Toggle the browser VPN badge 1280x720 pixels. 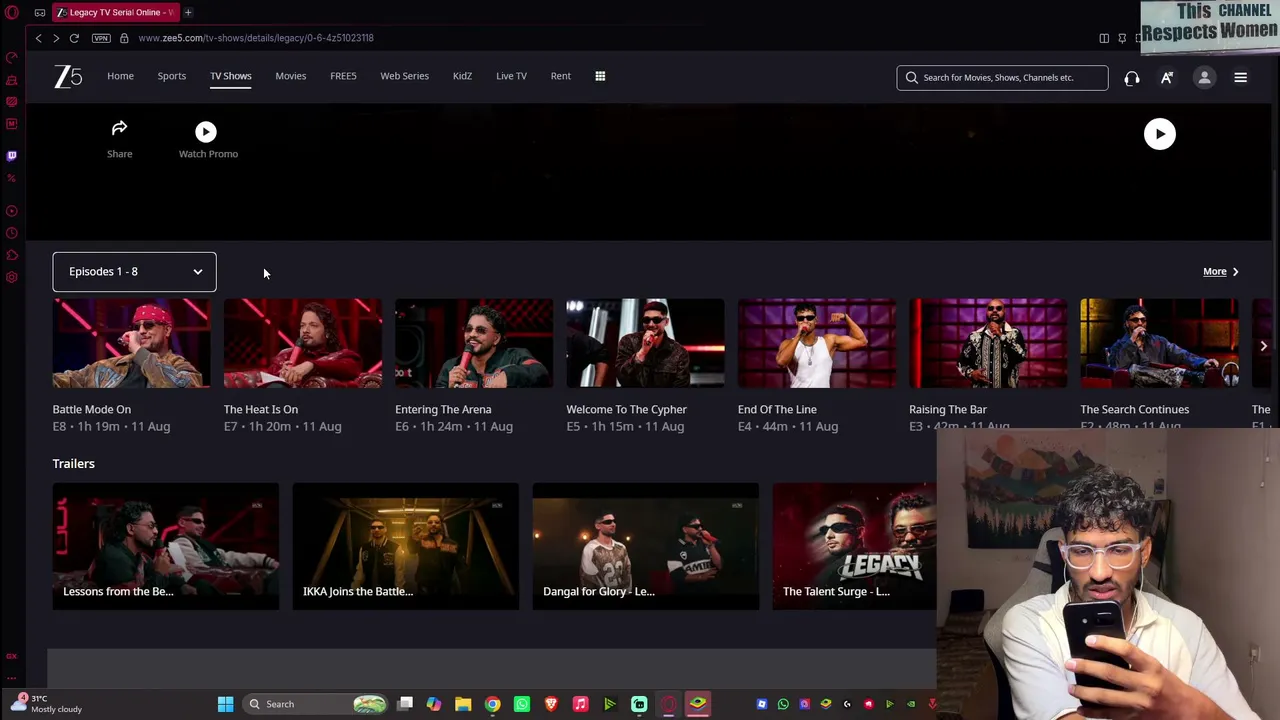point(101,38)
